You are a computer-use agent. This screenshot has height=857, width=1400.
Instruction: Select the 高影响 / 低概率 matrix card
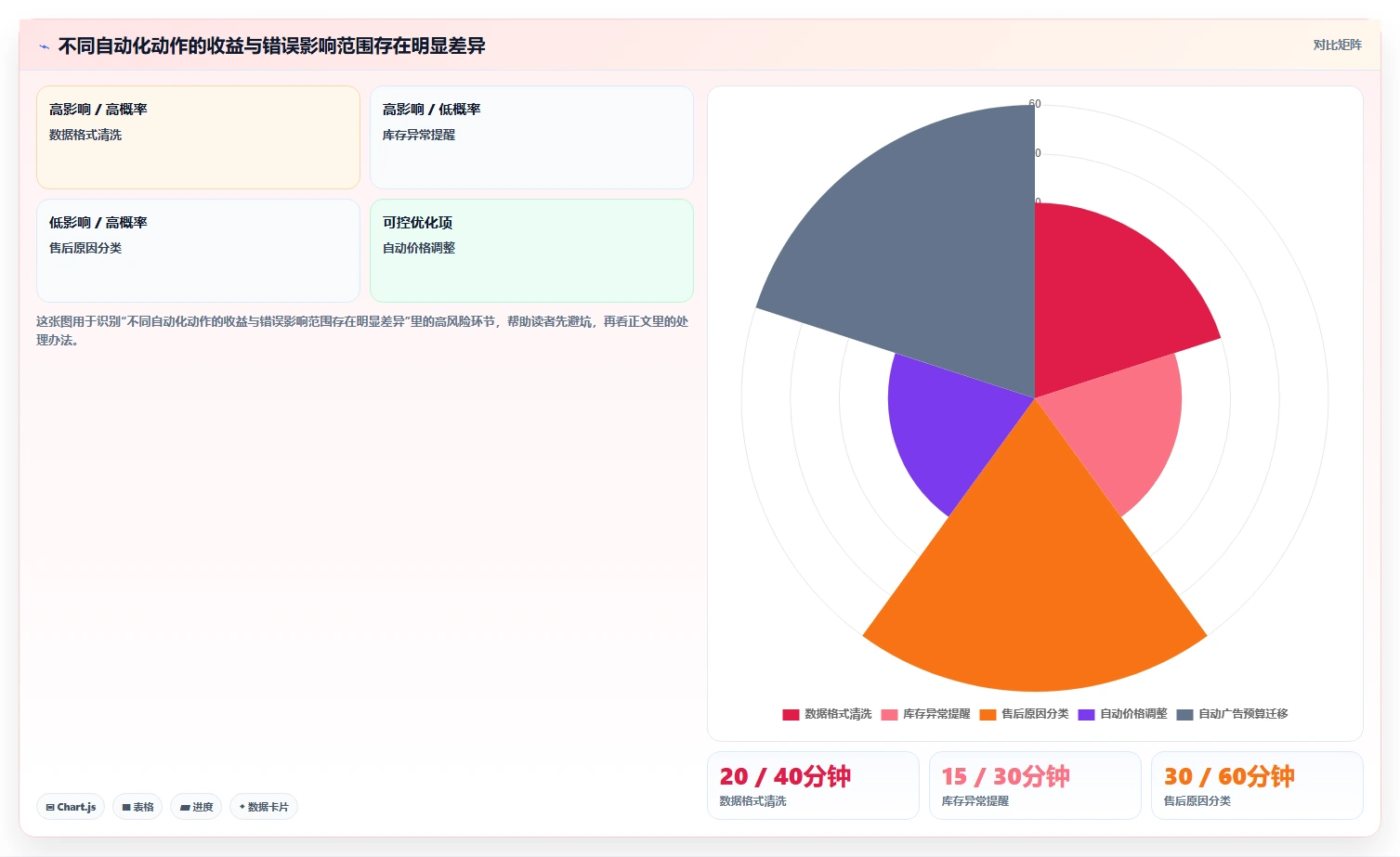(531, 137)
